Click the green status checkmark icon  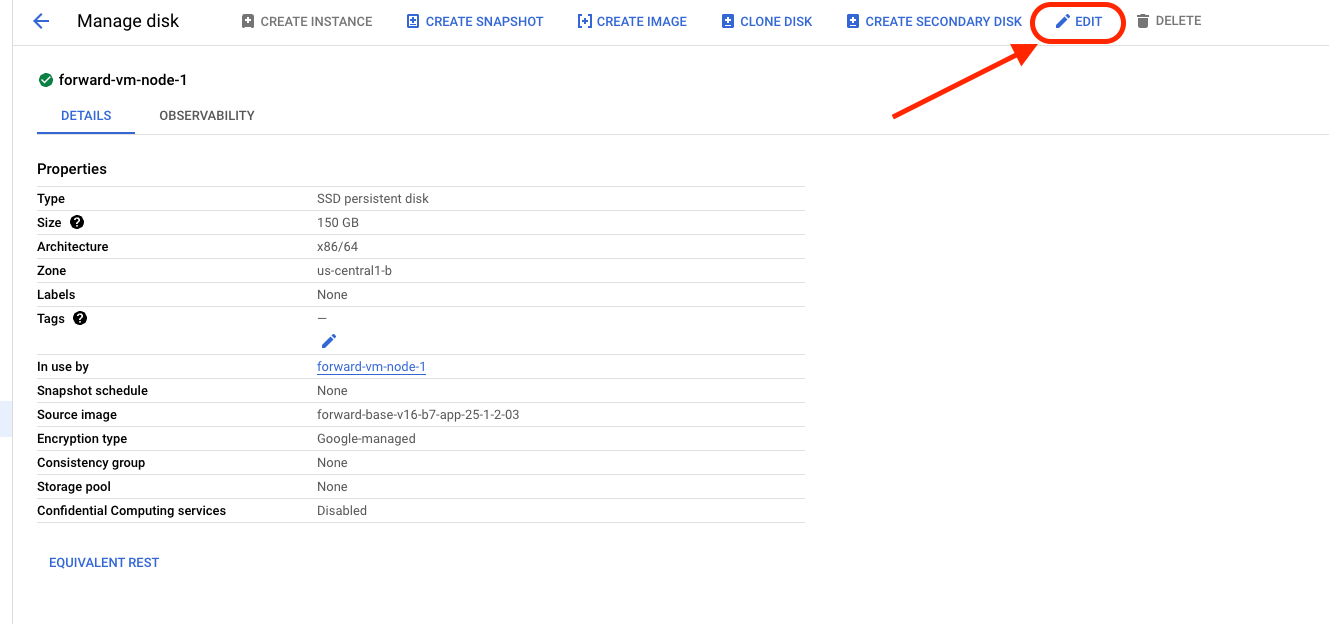click(x=45, y=80)
